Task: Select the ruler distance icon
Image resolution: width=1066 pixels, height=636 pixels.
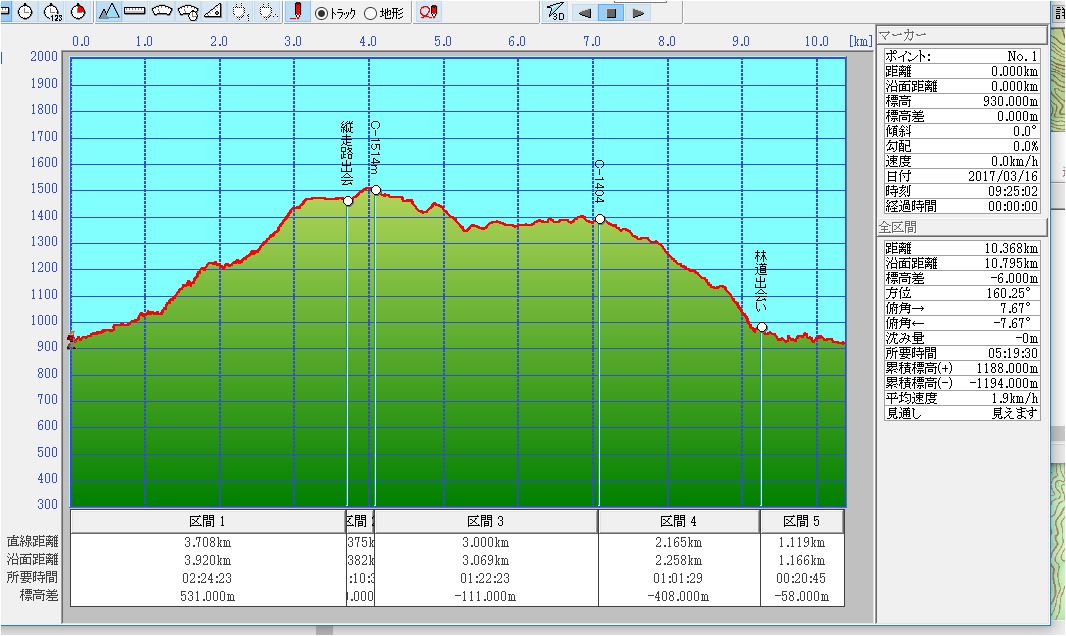Action: (x=135, y=12)
